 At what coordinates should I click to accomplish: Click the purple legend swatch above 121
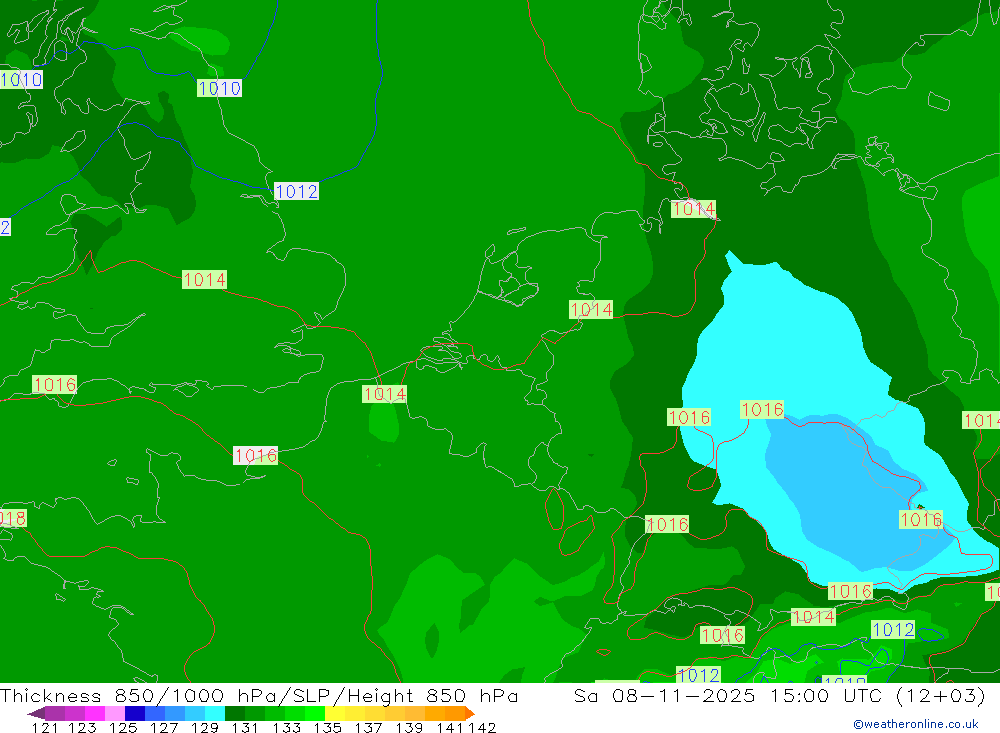click(x=55, y=713)
